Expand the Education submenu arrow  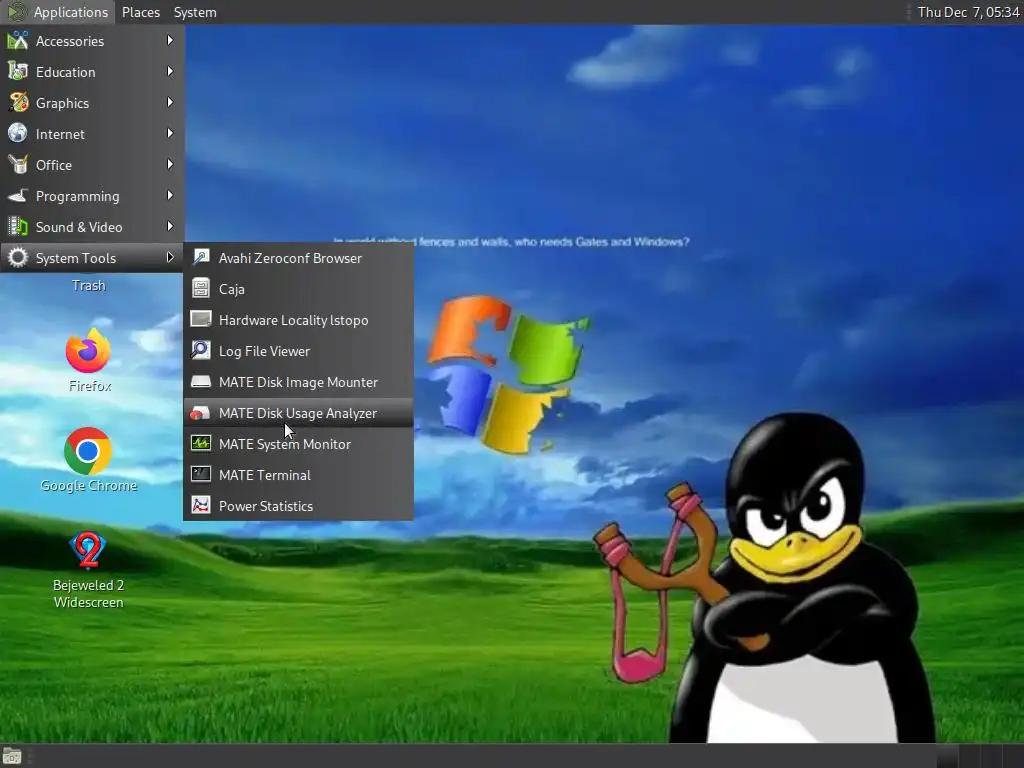170,71
